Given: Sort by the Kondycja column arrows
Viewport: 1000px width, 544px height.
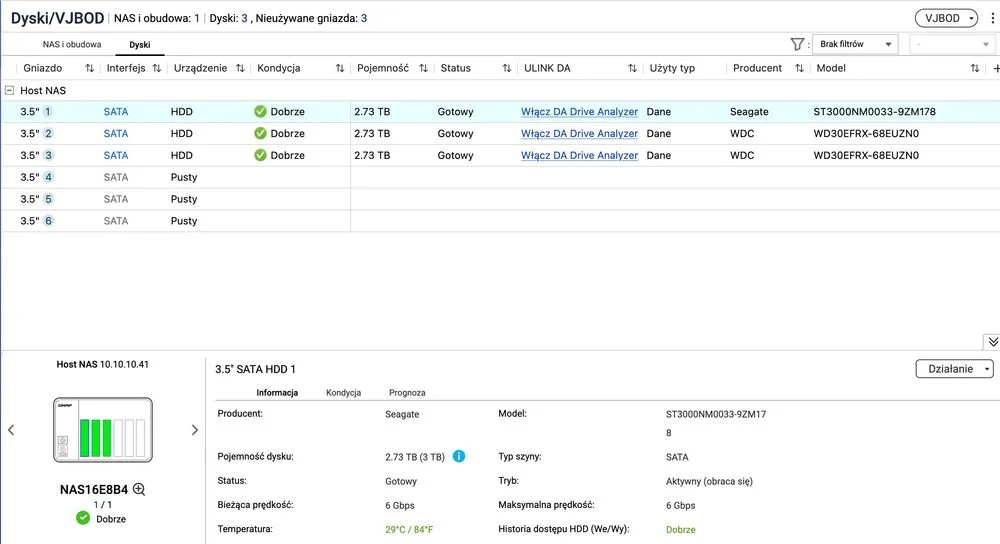Looking at the screenshot, I should (340, 68).
